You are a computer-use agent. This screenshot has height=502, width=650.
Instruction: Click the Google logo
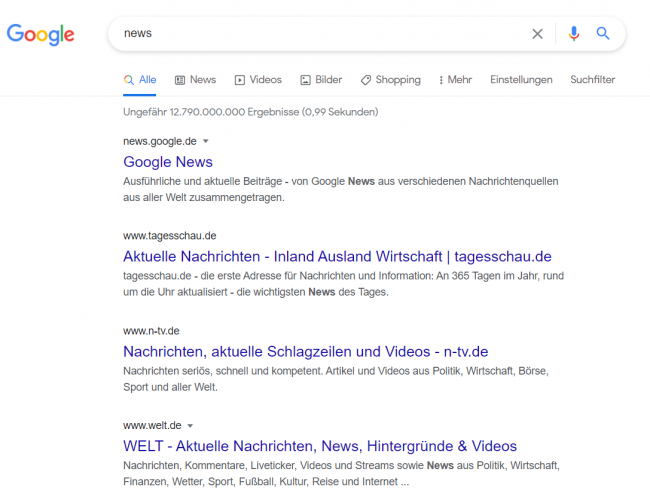pyautogui.click(x=41, y=34)
